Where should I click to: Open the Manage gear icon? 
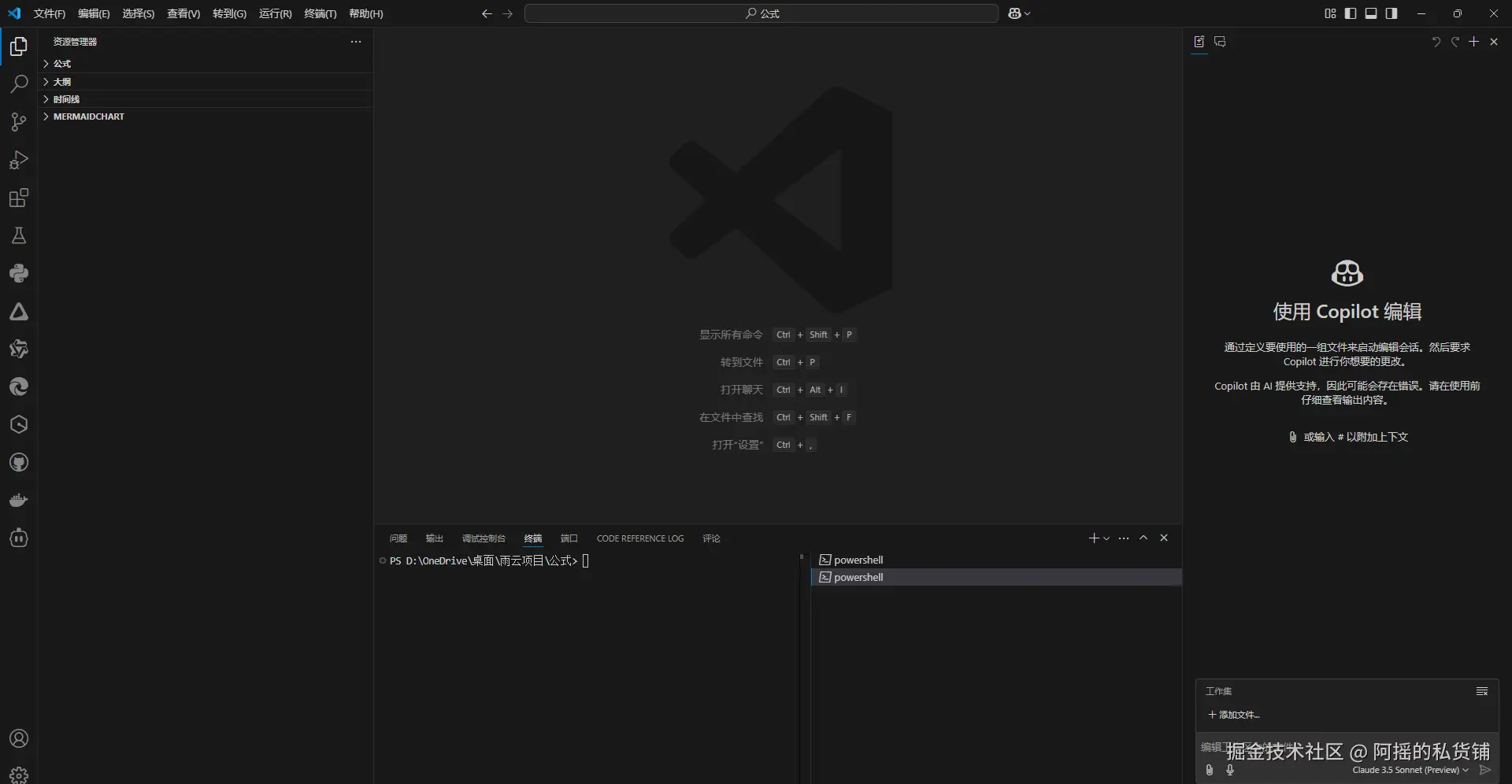tap(19, 775)
